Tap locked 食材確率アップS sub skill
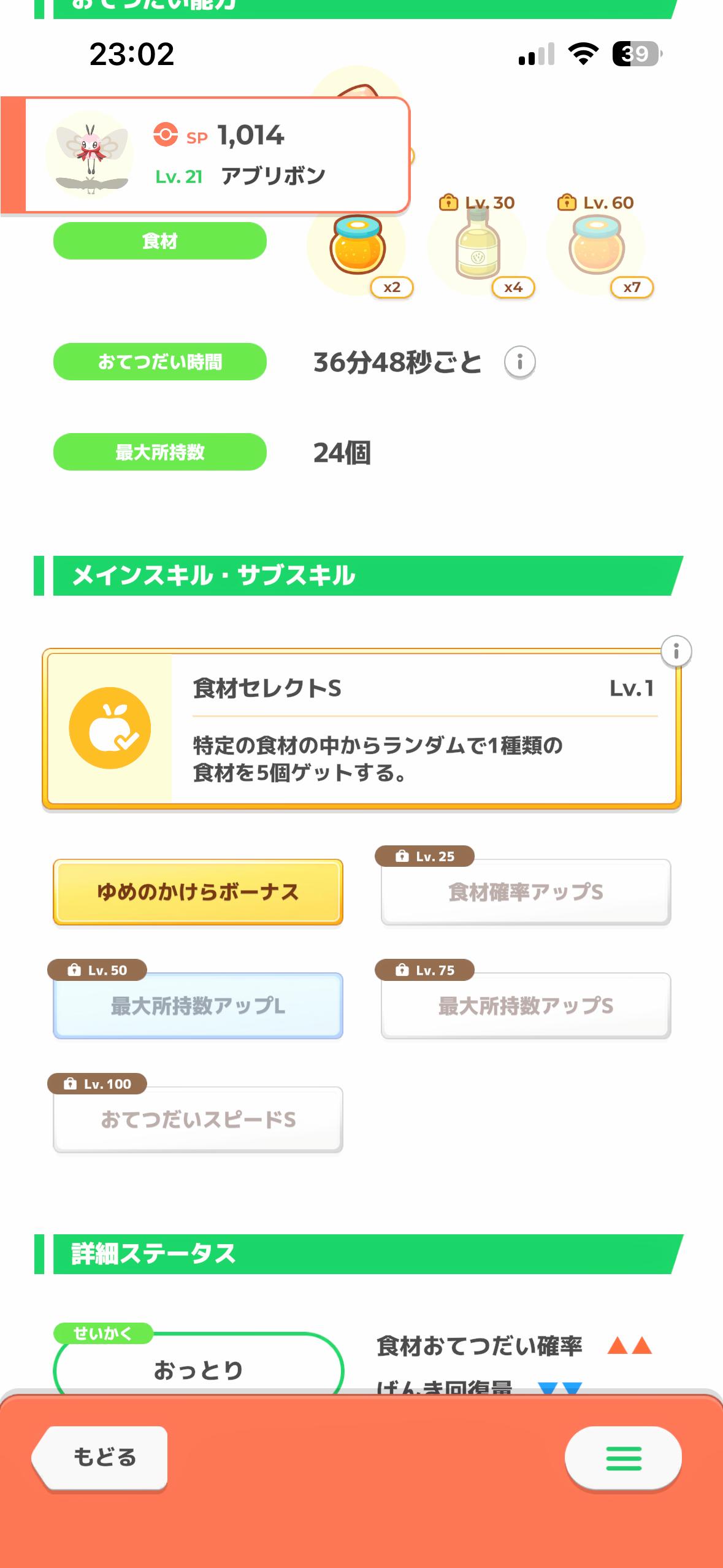The image size is (723, 1568). point(526,892)
